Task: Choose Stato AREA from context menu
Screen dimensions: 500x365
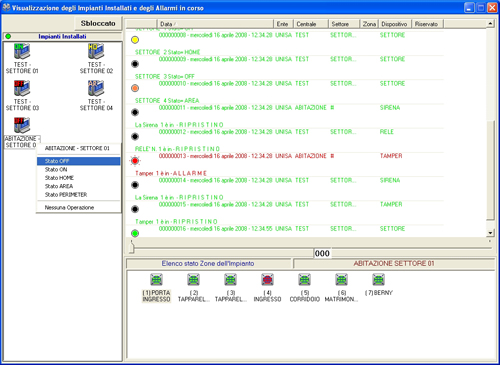Action: tap(78, 186)
